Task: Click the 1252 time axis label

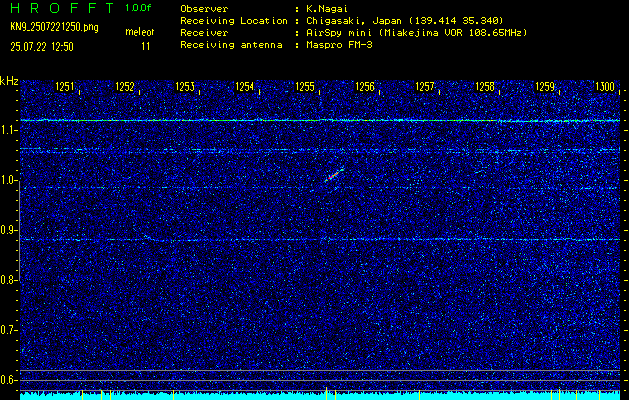Action: (x=125, y=86)
